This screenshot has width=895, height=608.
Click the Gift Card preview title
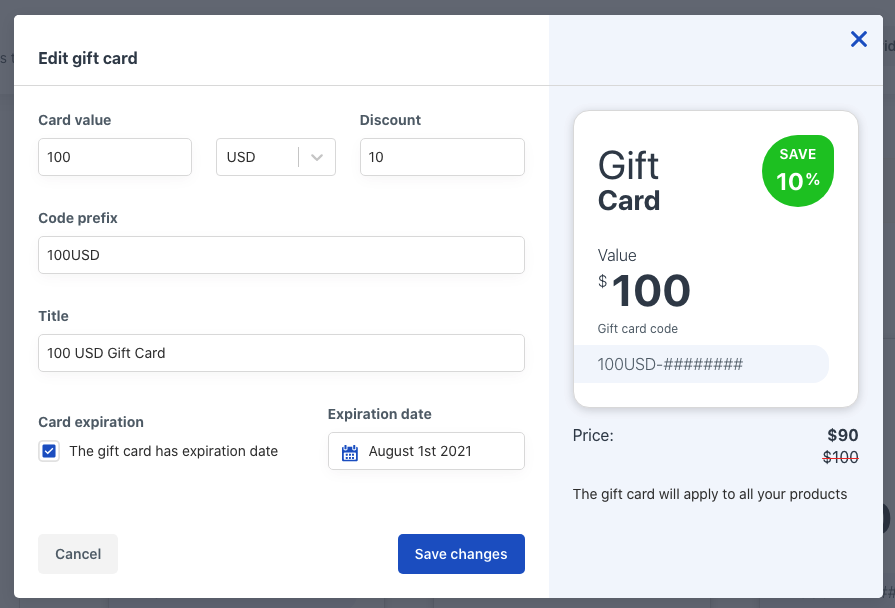tap(628, 182)
